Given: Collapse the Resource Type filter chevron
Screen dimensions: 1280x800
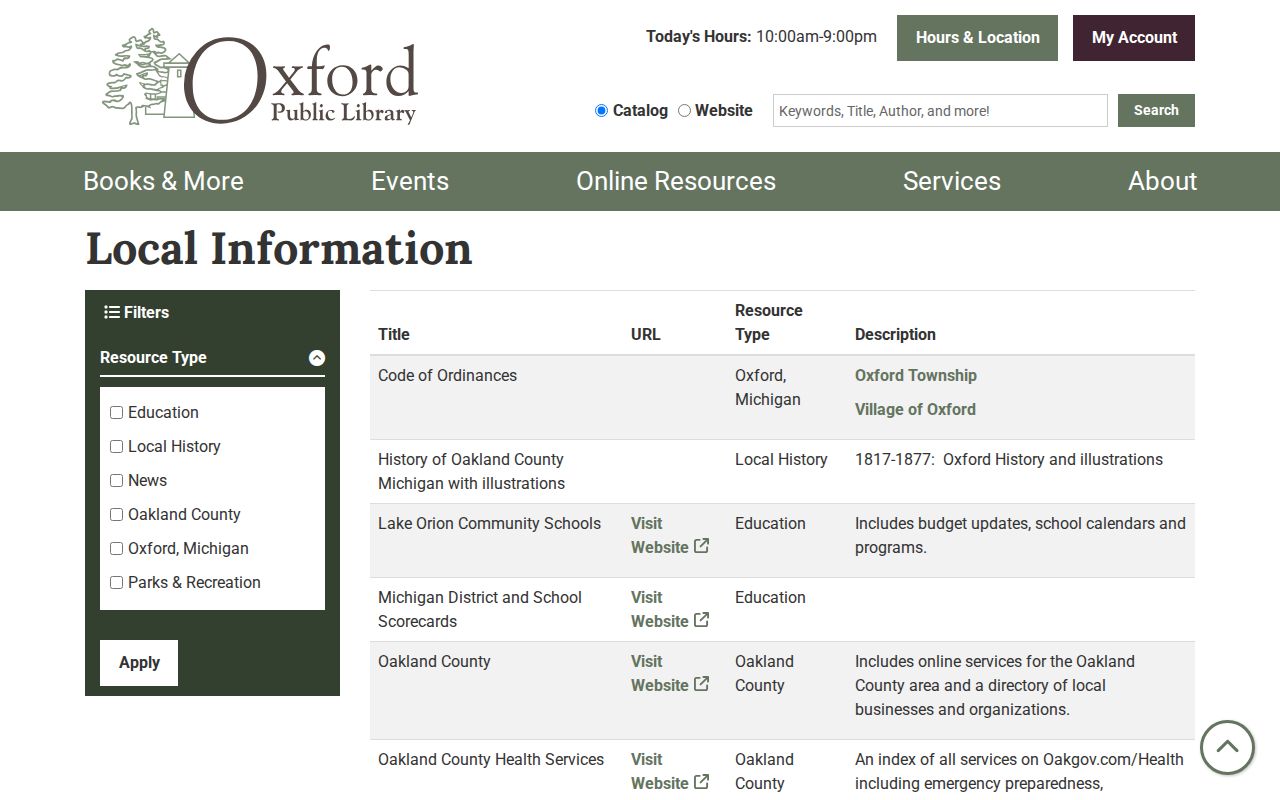Looking at the screenshot, I should pos(317,358).
